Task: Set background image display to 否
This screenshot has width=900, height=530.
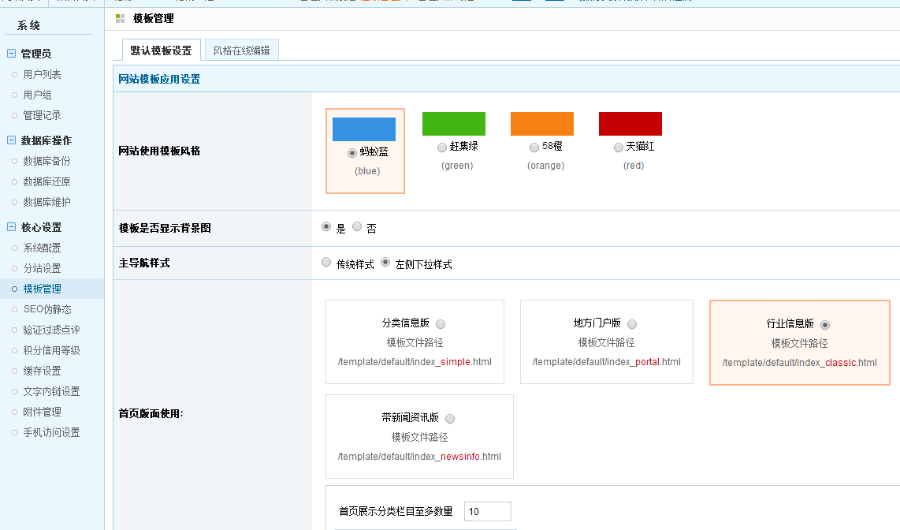Action: point(357,227)
